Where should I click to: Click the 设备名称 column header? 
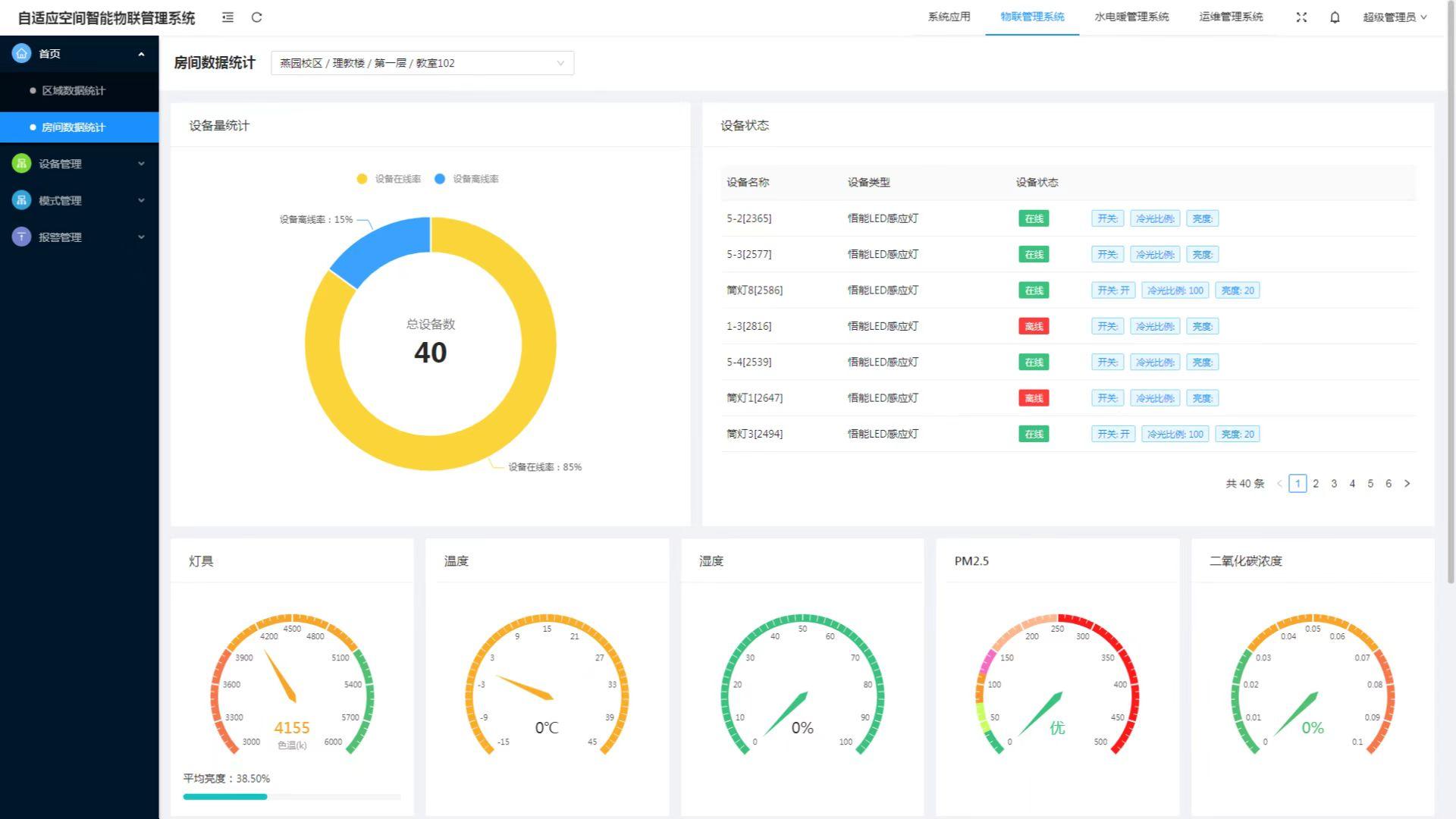pyautogui.click(x=748, y=183)
